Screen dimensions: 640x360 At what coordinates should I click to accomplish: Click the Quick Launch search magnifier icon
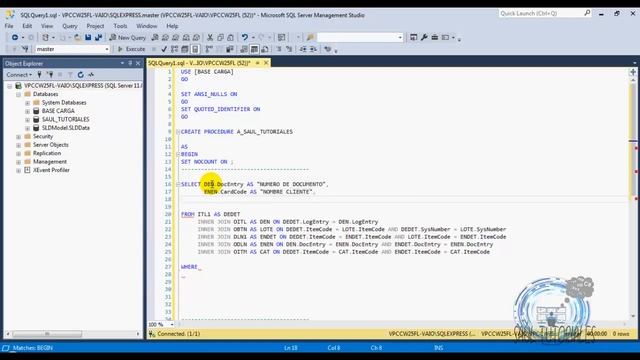coord(587,13)
